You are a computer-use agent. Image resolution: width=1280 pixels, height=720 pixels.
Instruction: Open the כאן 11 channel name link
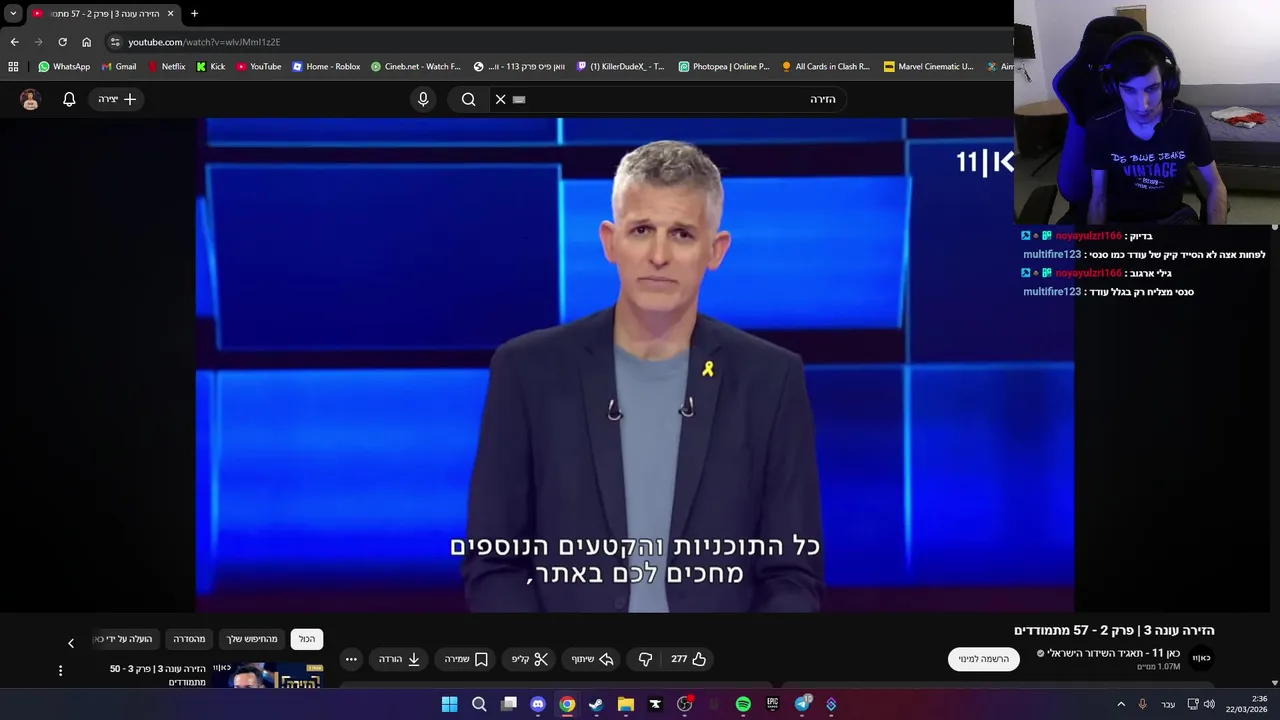pyautogui.click(x=1113, y=653)
